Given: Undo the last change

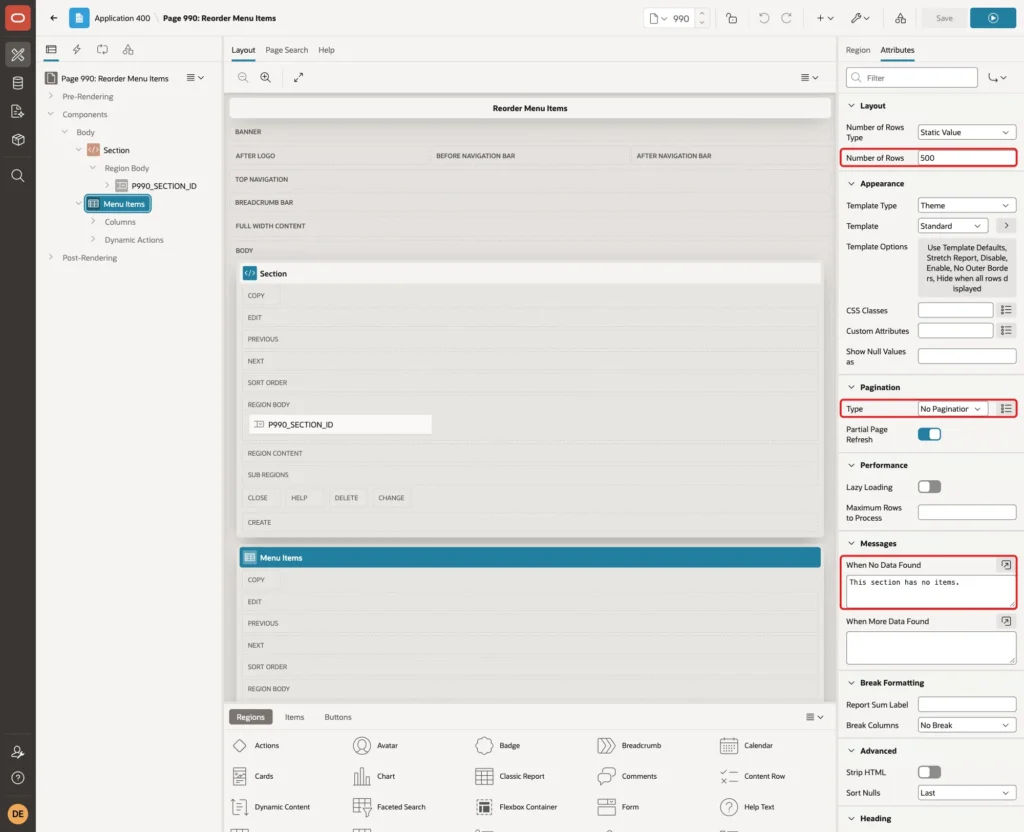Looking at the screenshot, I should (763, 18).
